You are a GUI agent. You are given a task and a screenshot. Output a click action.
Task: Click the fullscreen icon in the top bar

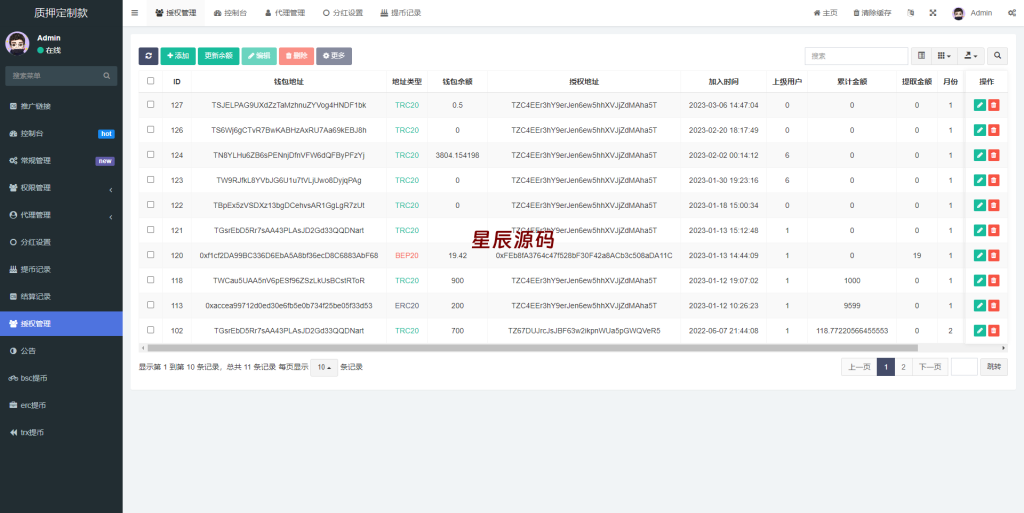click(933, 12)
